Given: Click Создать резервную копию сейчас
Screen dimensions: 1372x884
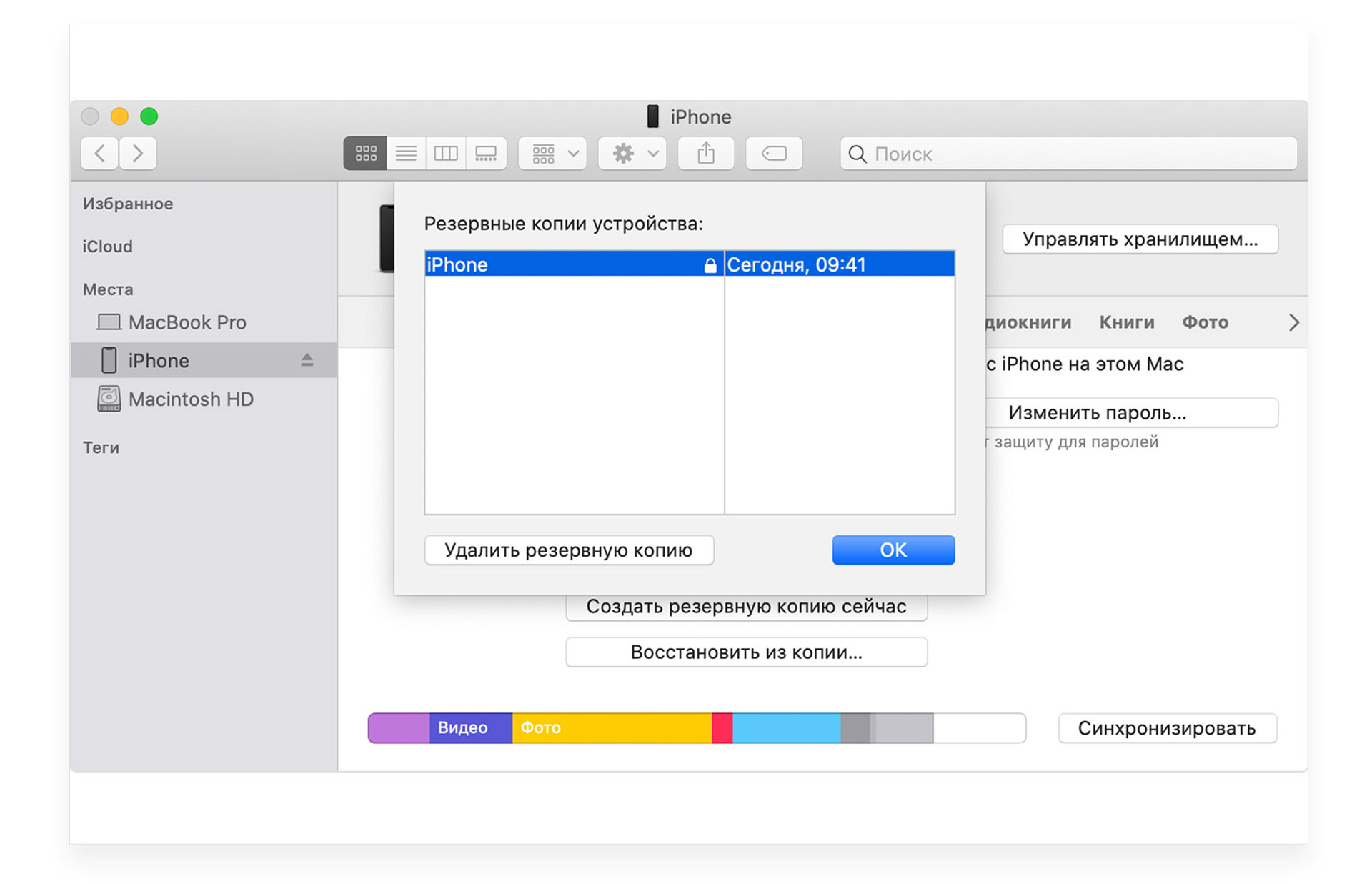Looking at the screenshot, I should coord(746,607).
